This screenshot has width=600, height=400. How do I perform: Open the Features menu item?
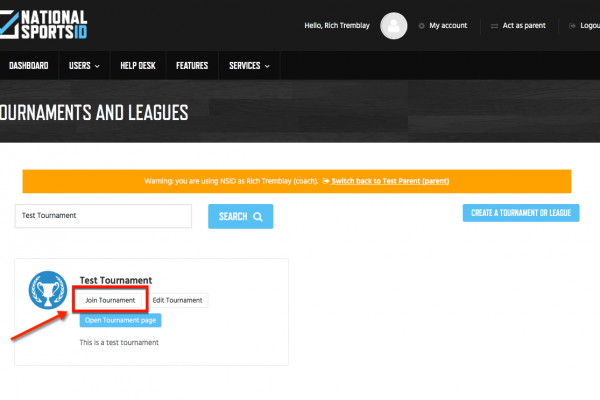pos(192,66)
